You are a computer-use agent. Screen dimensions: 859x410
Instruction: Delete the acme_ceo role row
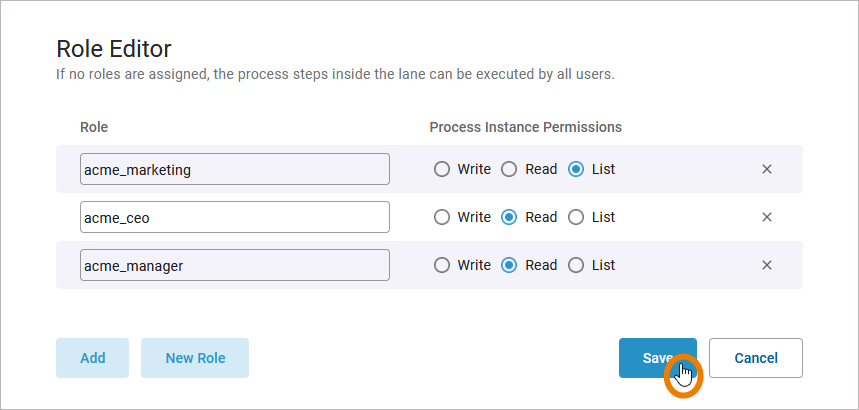point(767,217)
